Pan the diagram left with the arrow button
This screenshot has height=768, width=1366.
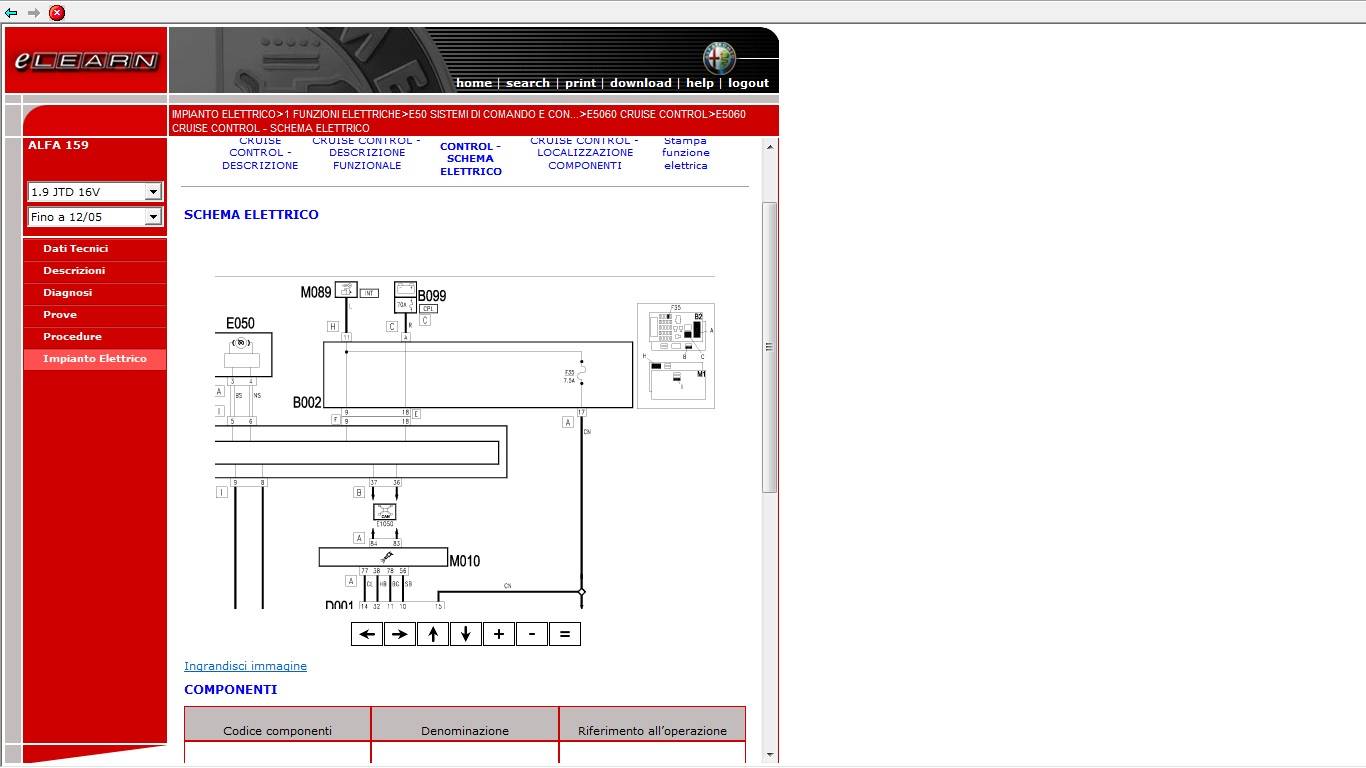click(x=367, y=634)
